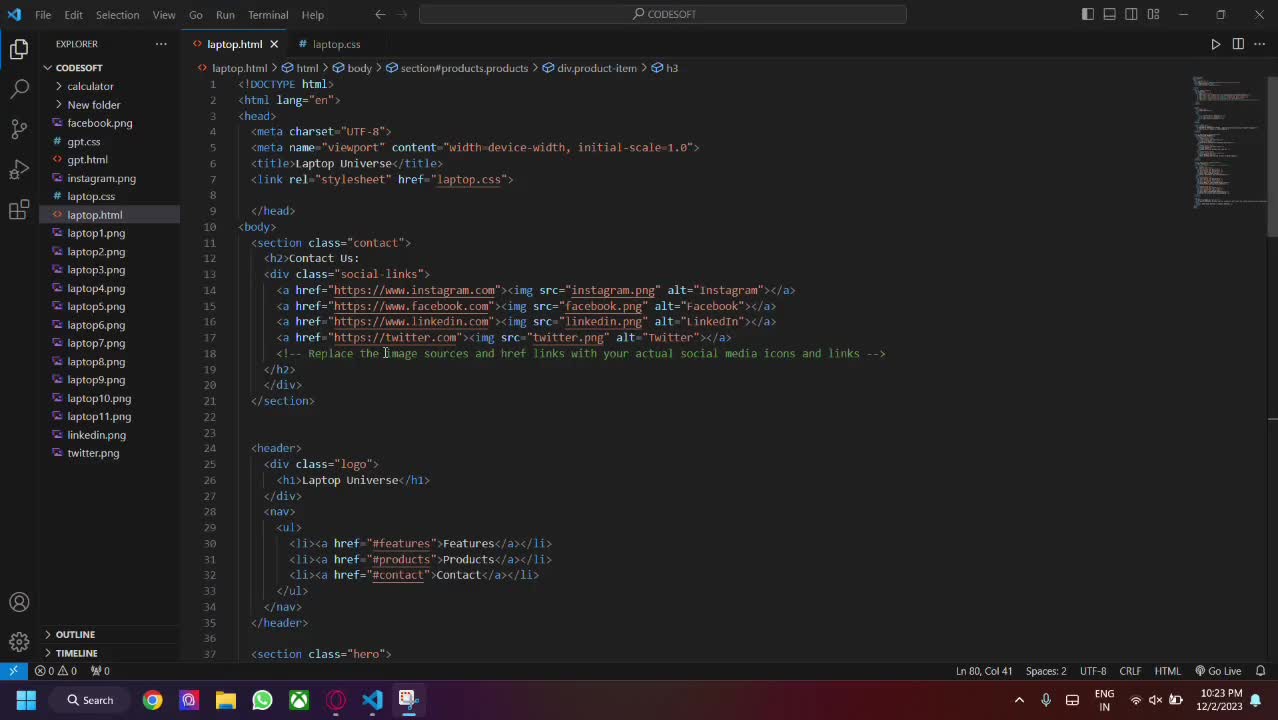
Task: Open laptop5.png in the file explorer
Action: coord(96,307)
